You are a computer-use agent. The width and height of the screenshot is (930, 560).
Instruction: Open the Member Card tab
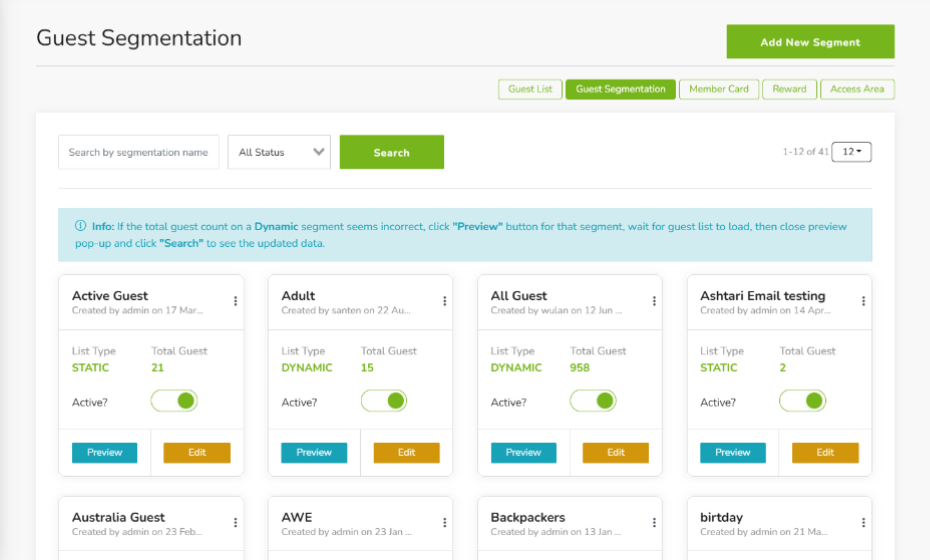pos(719,89)
